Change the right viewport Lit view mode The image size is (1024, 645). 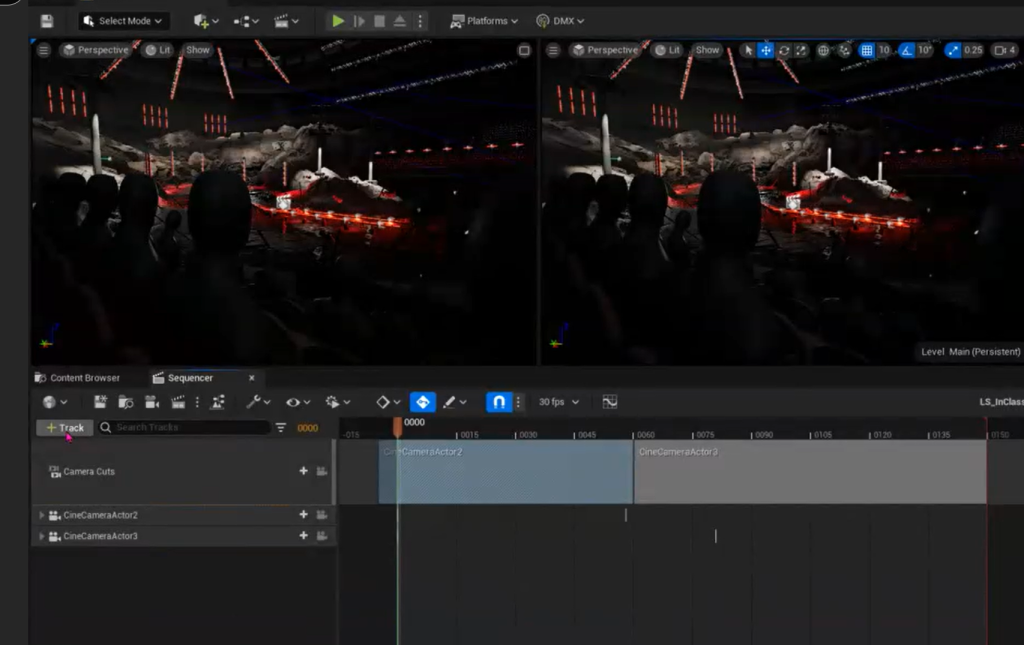[x=667, y=50]
